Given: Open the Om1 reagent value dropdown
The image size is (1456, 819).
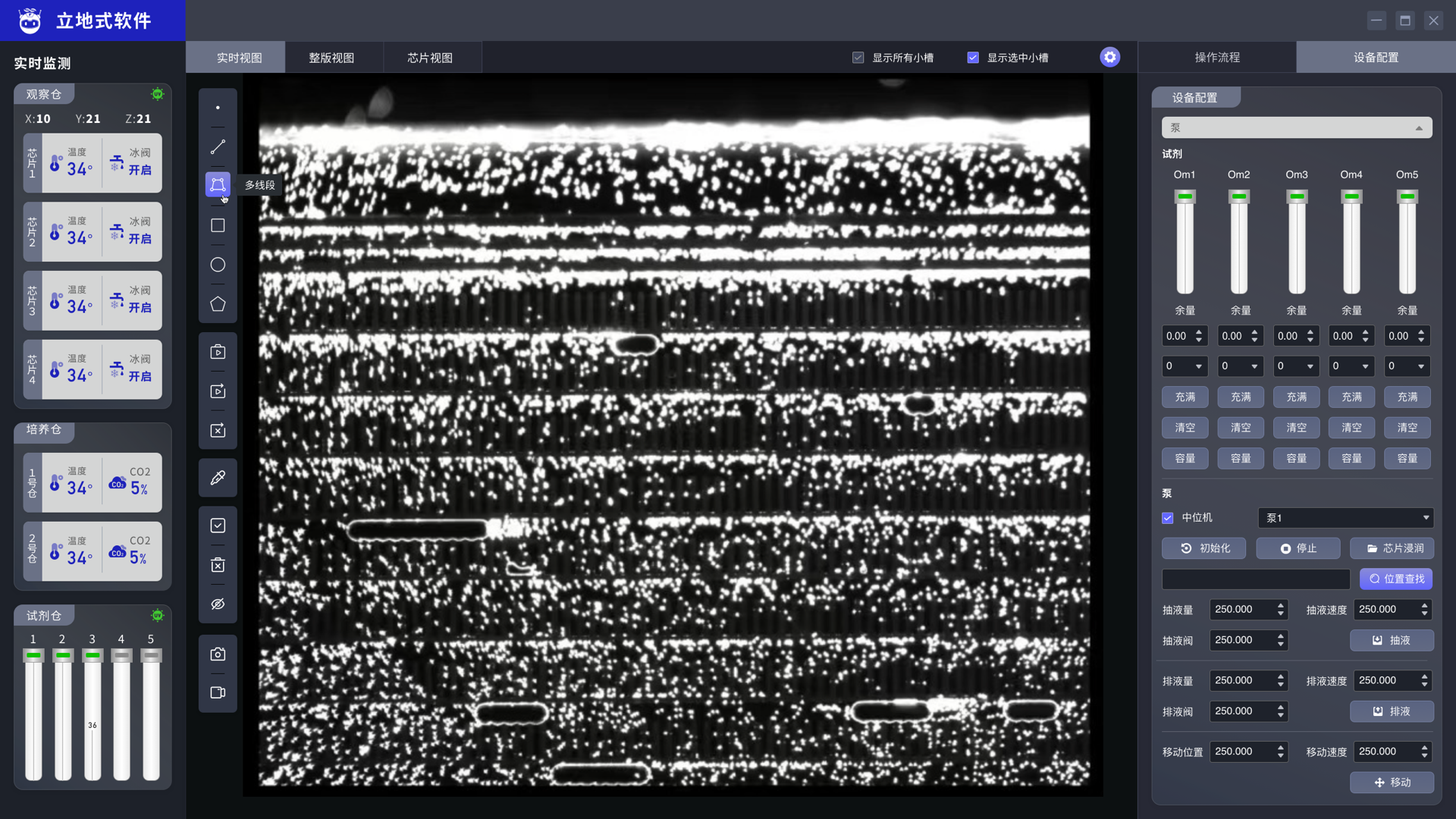Looking at the screenshot, I should [x=1185, y=366].
